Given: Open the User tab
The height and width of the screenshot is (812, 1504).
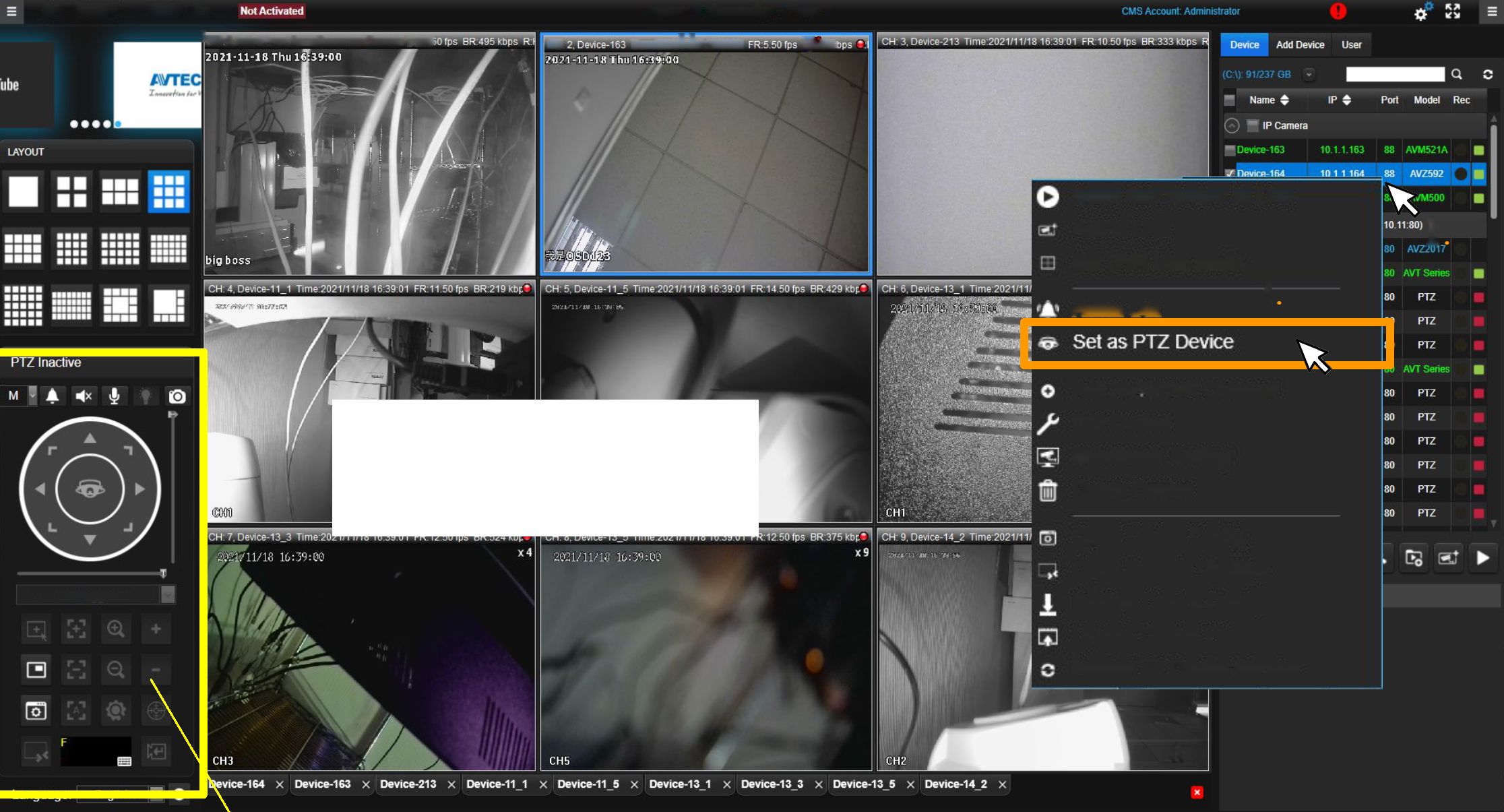Looking at the screenshot, I should click(x=1351, y=45).
